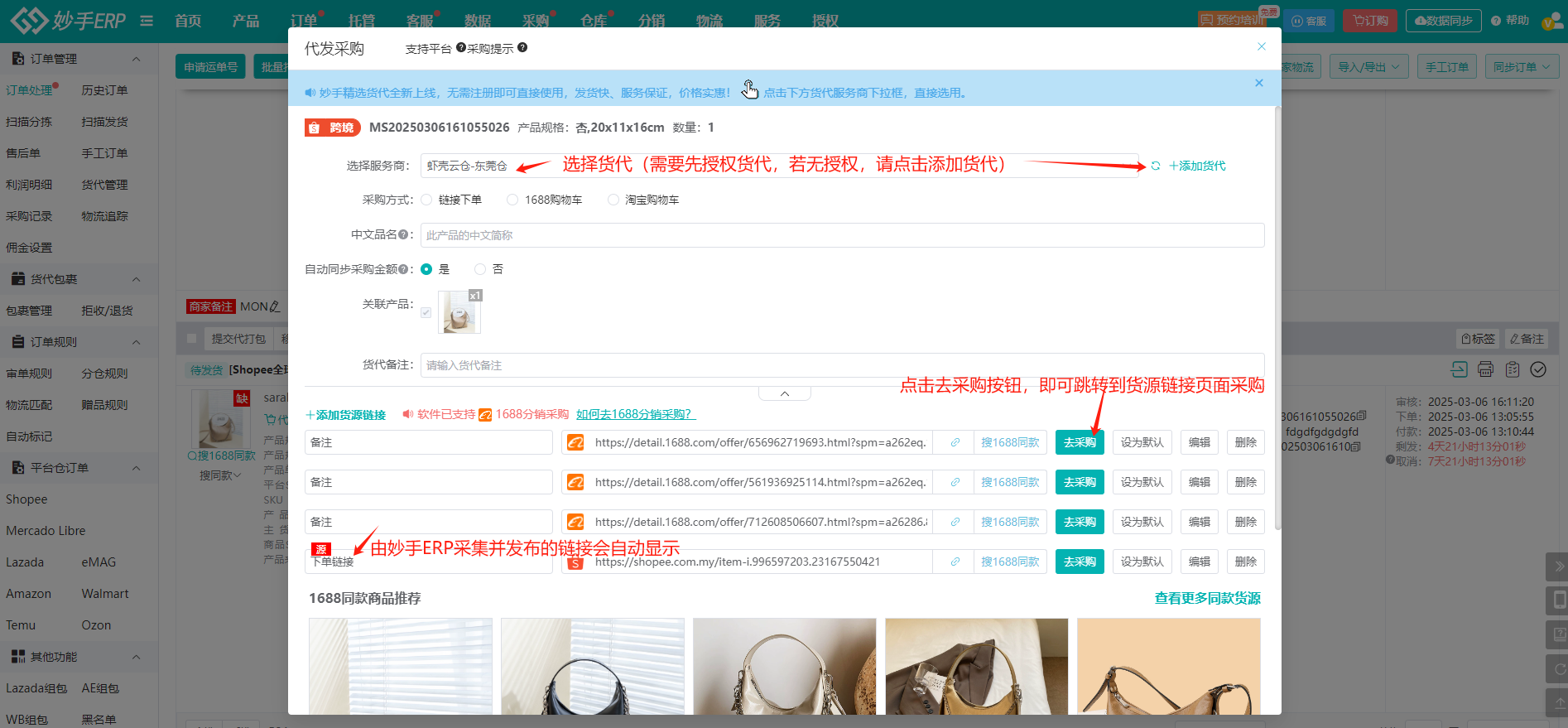Click the Shopee link icon in last row
The width and height of the screenshot is (1568, 728).
(955, 562)
